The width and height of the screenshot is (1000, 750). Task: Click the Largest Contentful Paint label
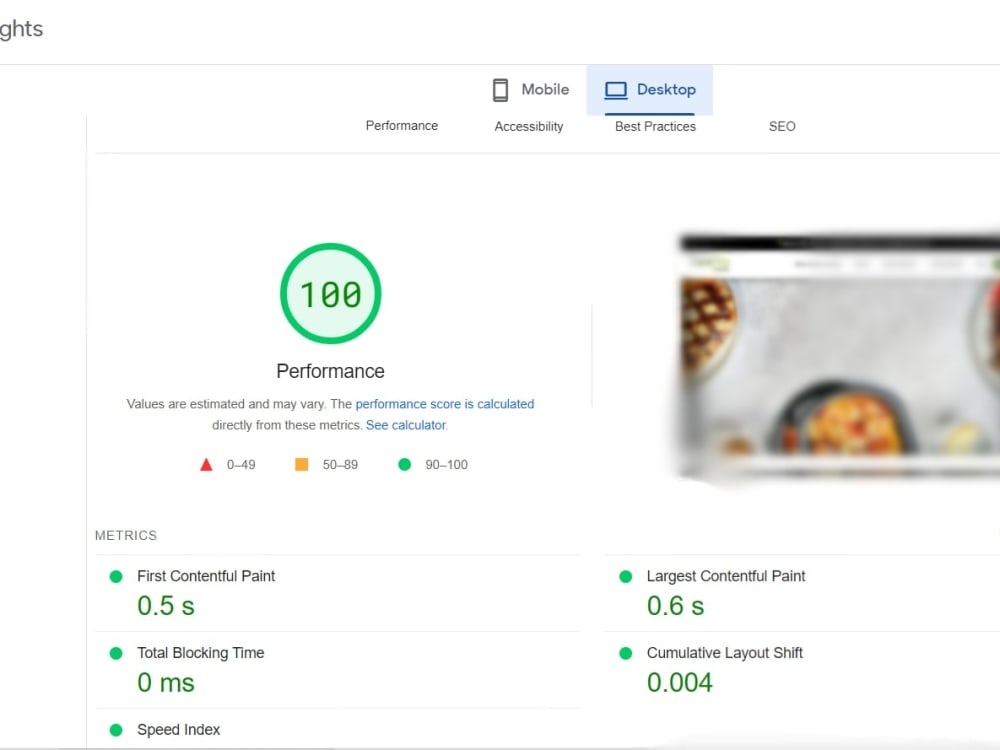click(726, 576)
